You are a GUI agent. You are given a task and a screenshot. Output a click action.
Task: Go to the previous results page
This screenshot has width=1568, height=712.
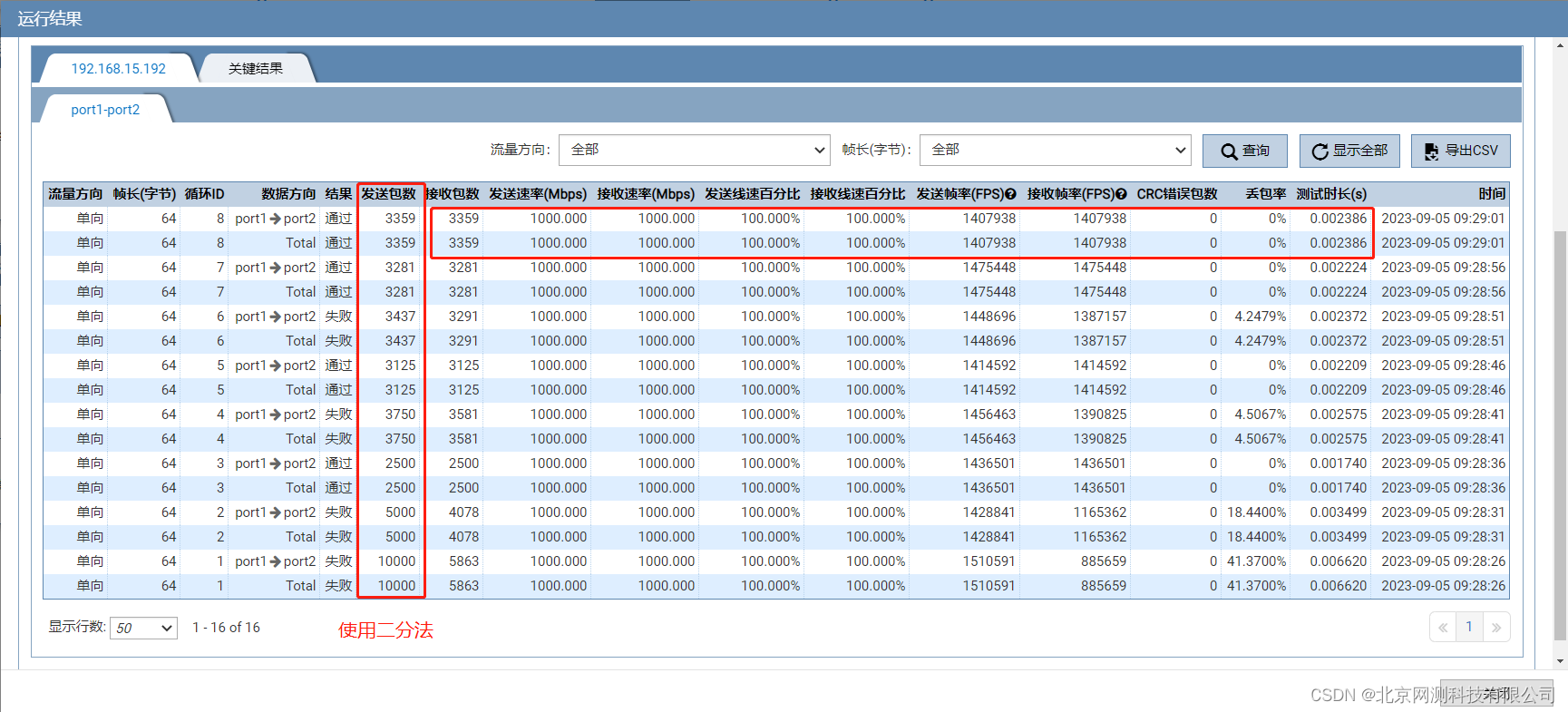coord(1442,627)
